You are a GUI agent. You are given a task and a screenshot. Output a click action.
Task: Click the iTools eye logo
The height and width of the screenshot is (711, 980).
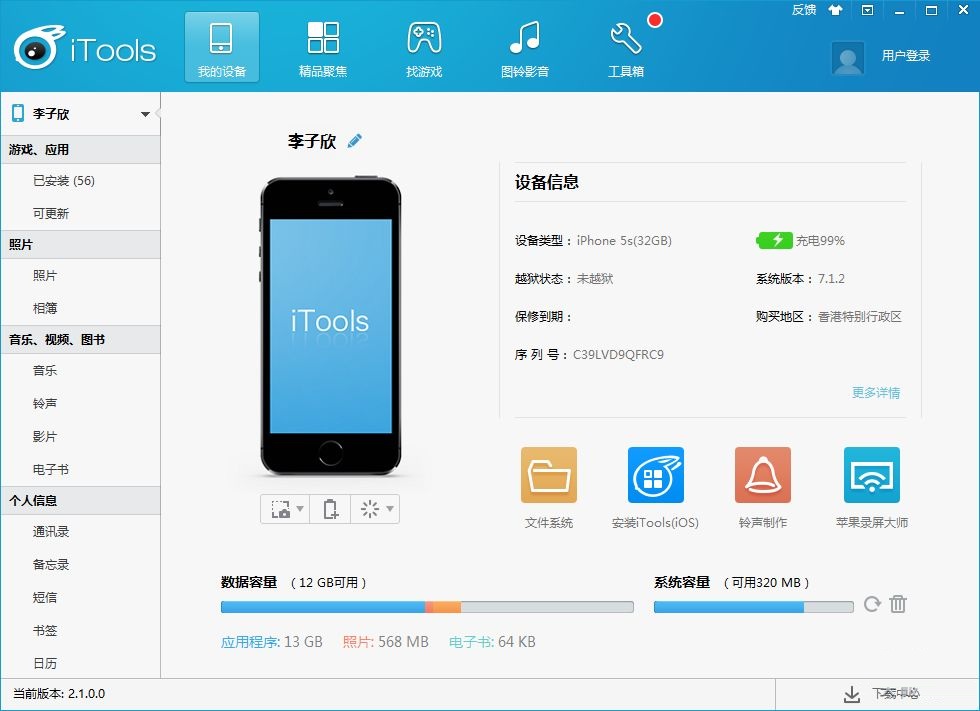pyautogui.click(x=39, y=47)
